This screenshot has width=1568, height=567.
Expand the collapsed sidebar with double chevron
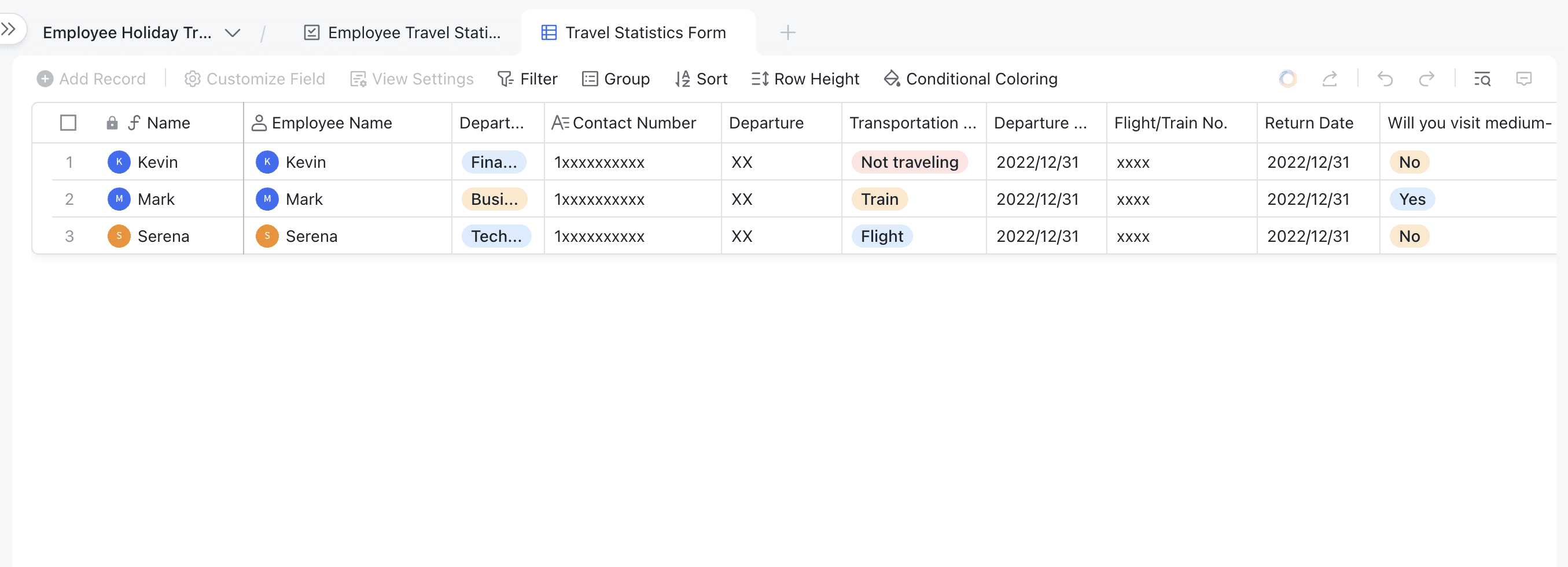[x=9, y=28]
